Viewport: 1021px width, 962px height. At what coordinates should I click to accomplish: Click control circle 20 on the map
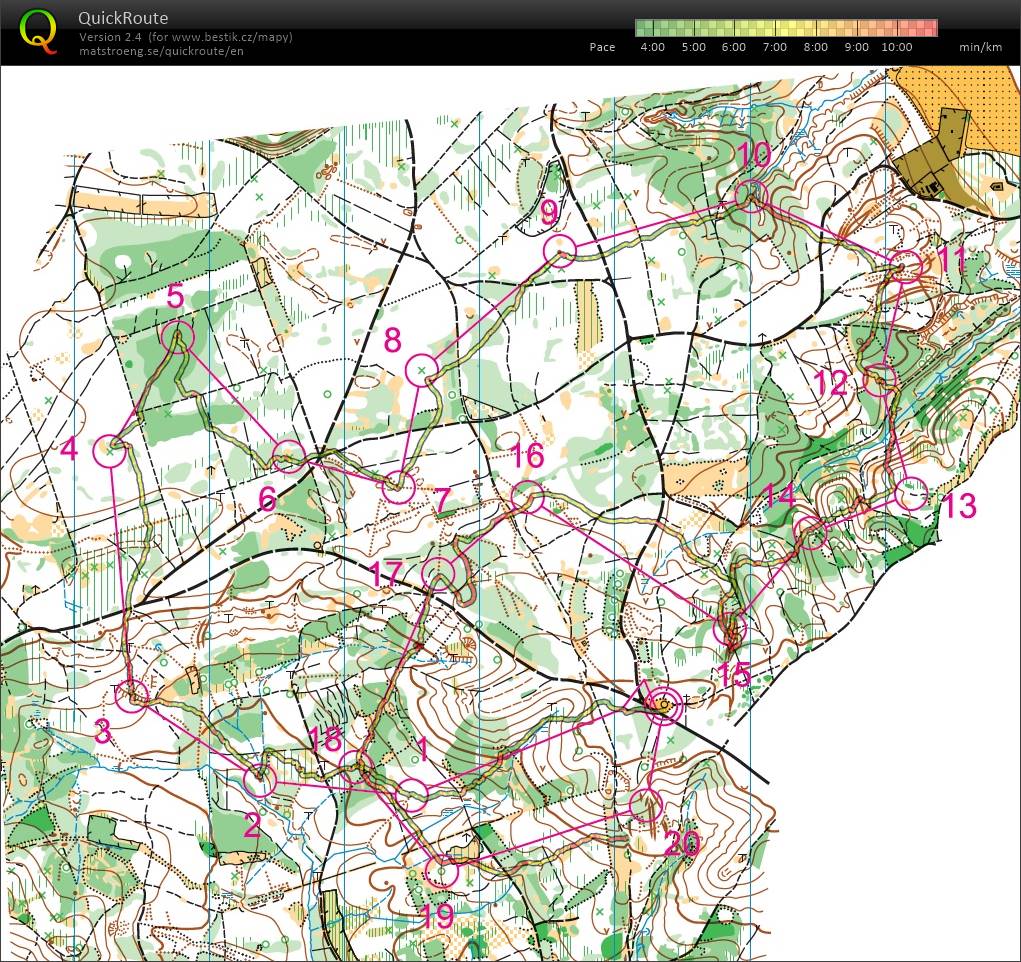(646, 804)
